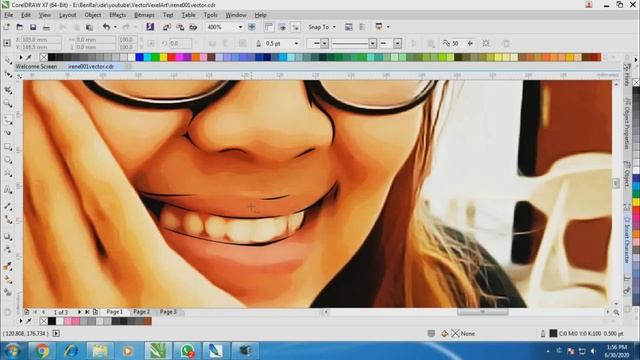This screenshot has height=360, width=640.
Task: Click the Publish to PDF icon
Action: 193,27
